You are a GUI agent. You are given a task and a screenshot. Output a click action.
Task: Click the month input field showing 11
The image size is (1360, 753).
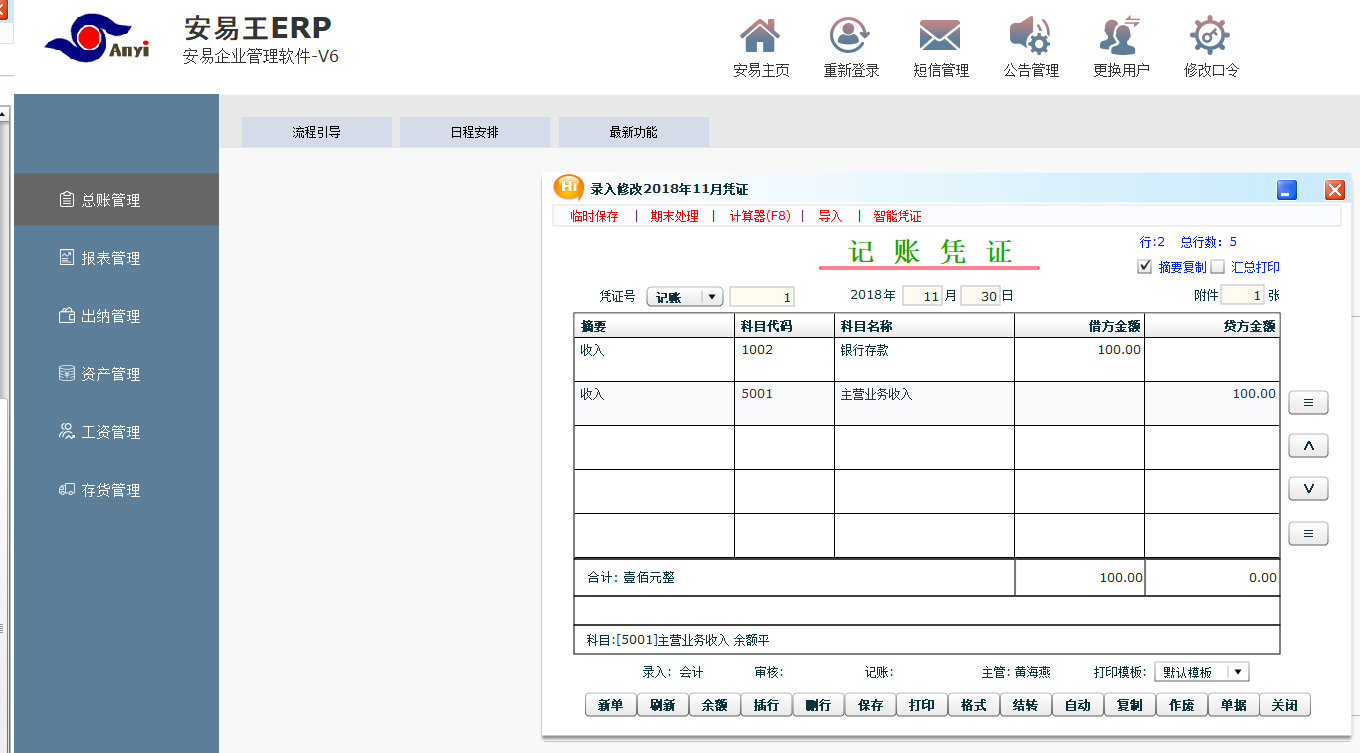tap(922, 296)
